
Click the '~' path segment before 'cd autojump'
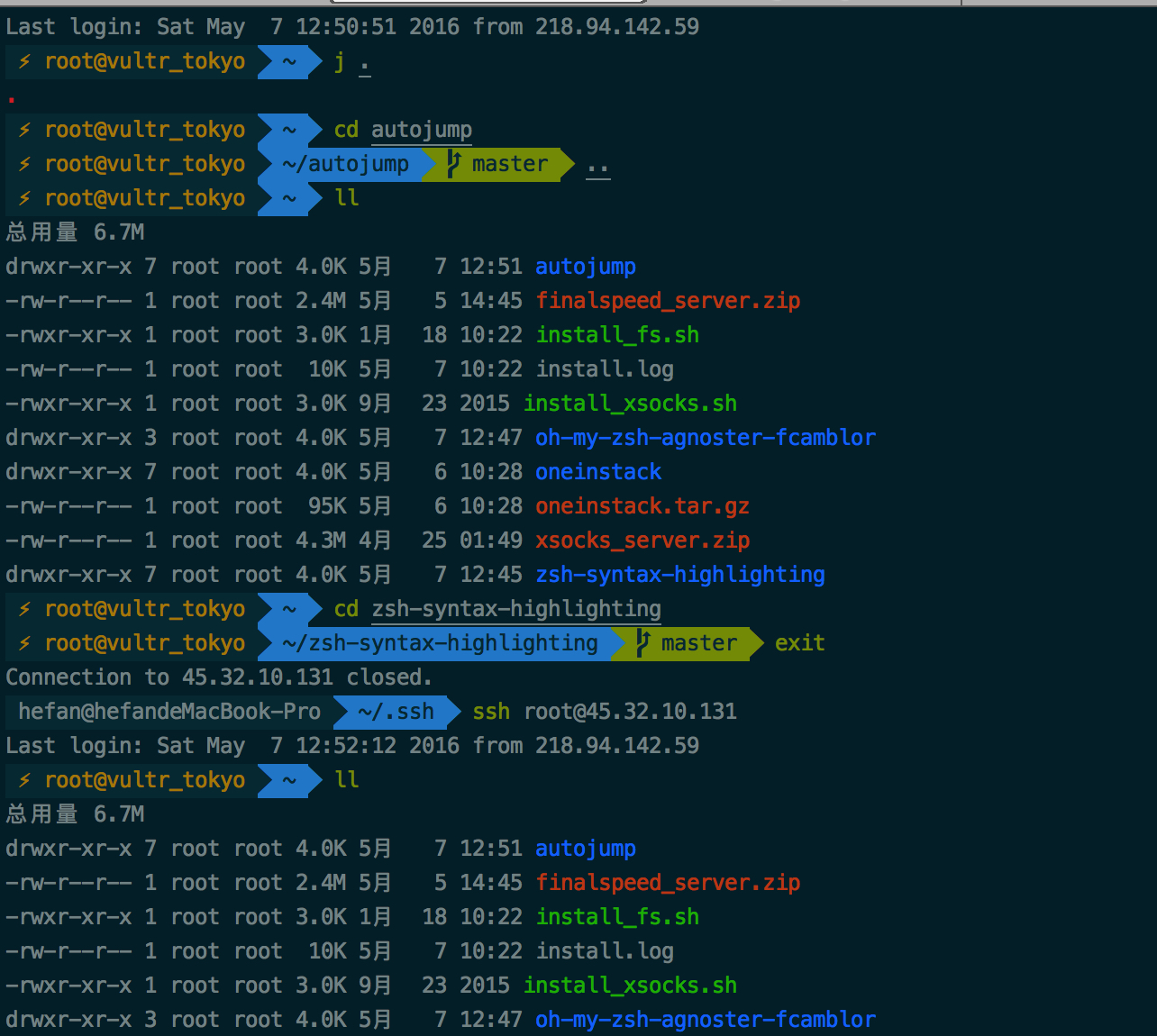(x=289, y=130)
